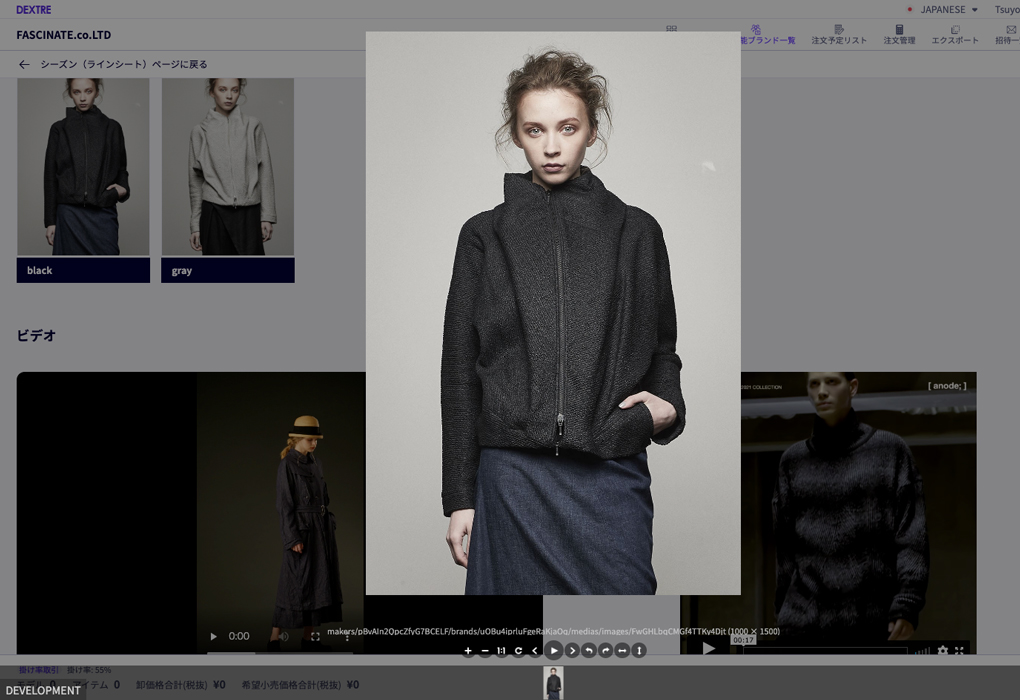Zoom out with the viewer minus button
Viewport: 1020px width, 700px height.
tap(485, 651)
